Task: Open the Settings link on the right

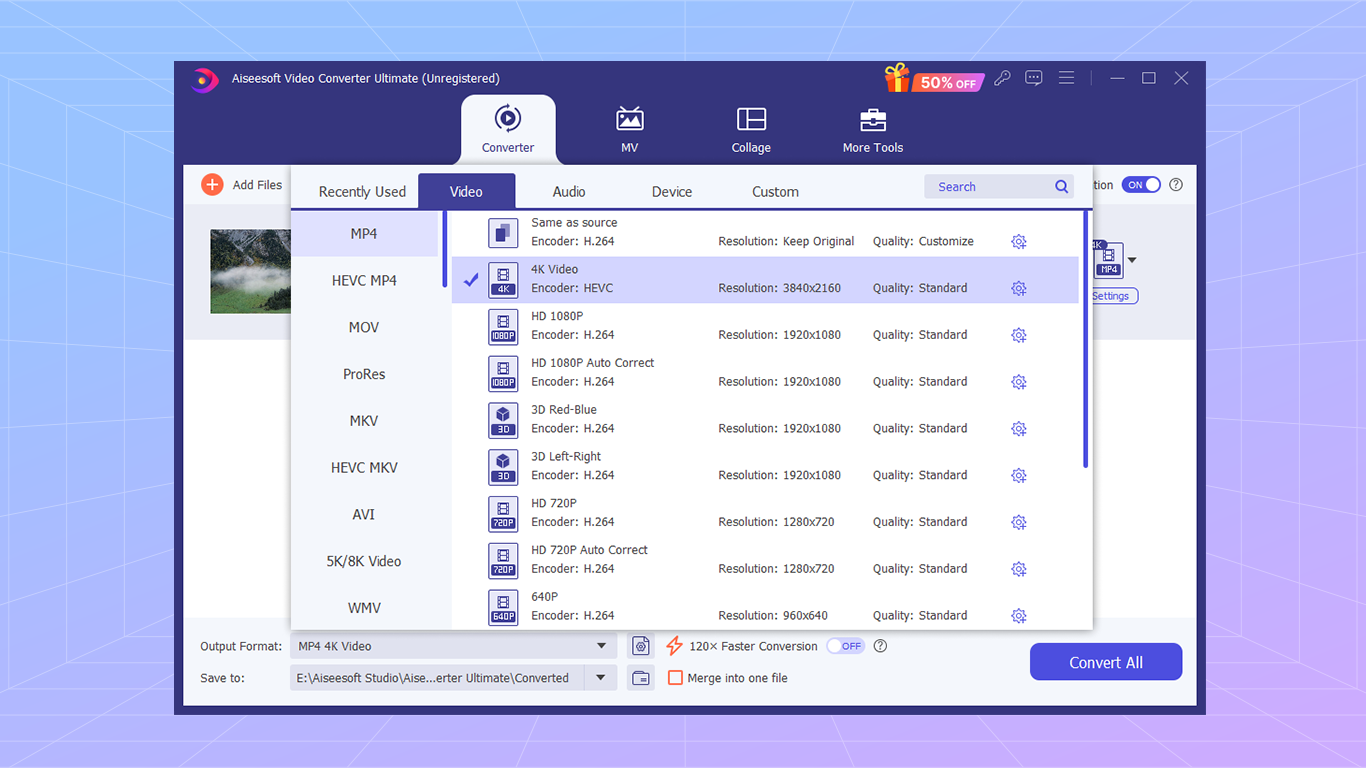Action: pos(1113,295)
